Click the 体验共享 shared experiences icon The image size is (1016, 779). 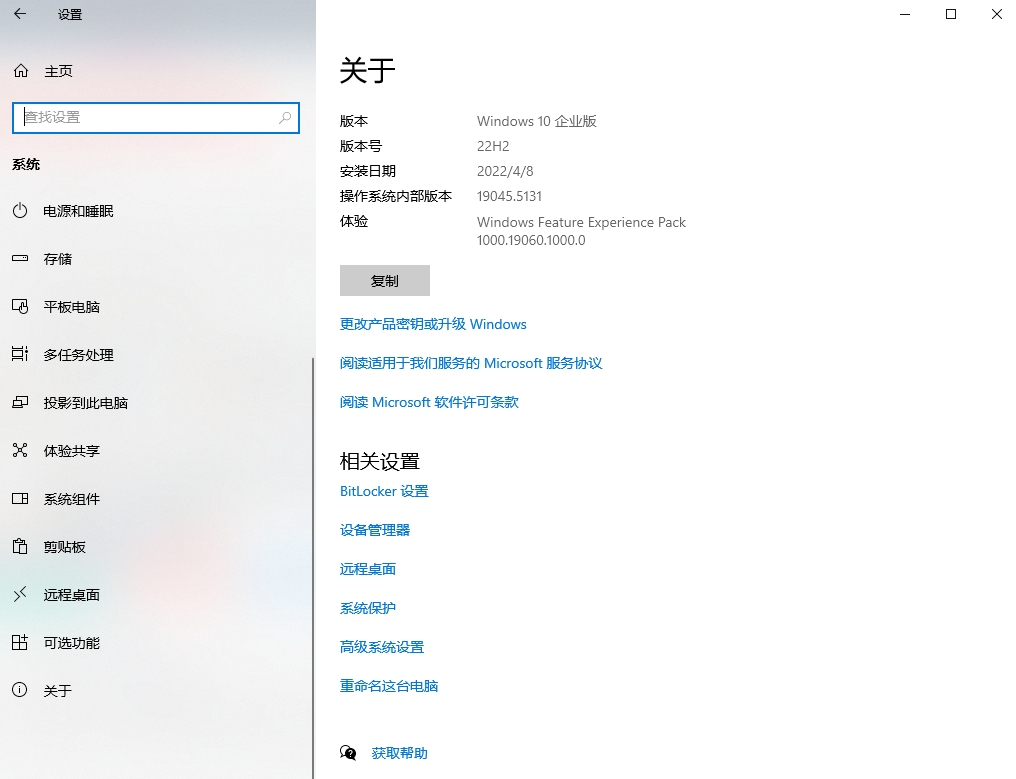pos(21,451)
